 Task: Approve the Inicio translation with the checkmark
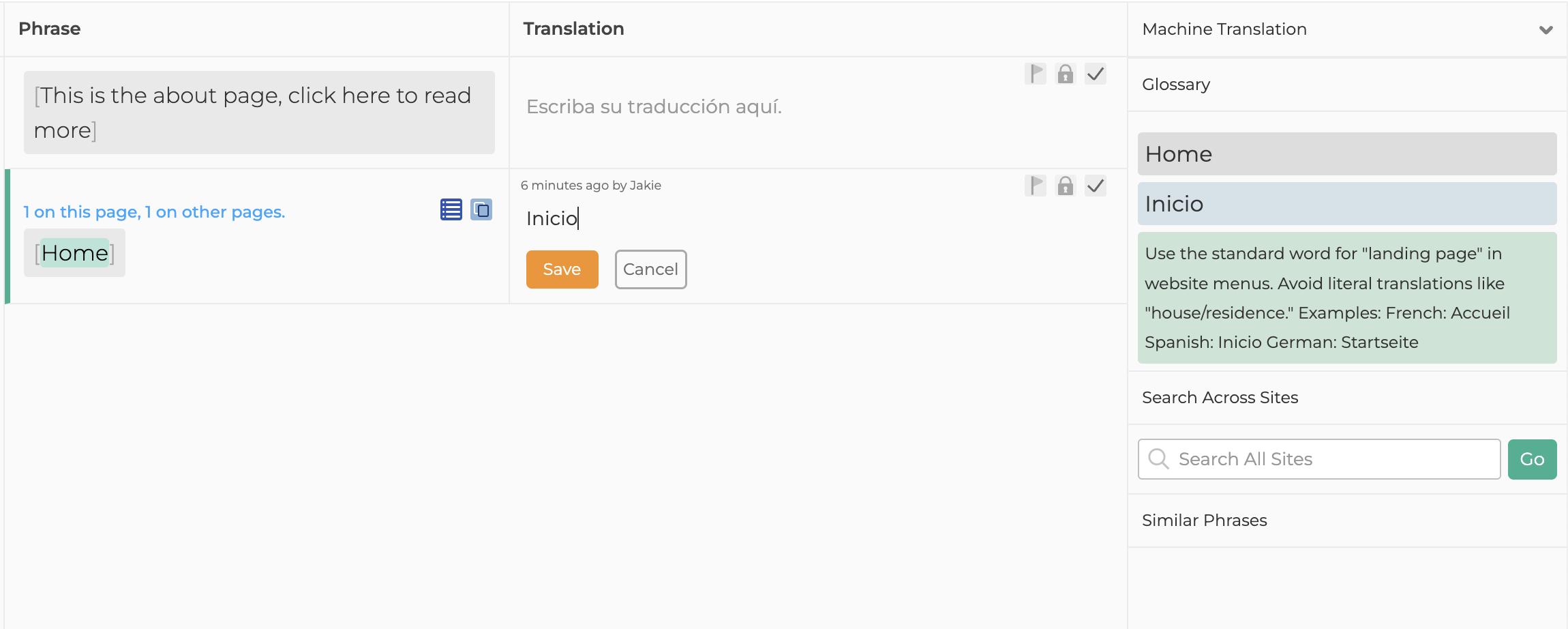click(x=1096, y=185)
